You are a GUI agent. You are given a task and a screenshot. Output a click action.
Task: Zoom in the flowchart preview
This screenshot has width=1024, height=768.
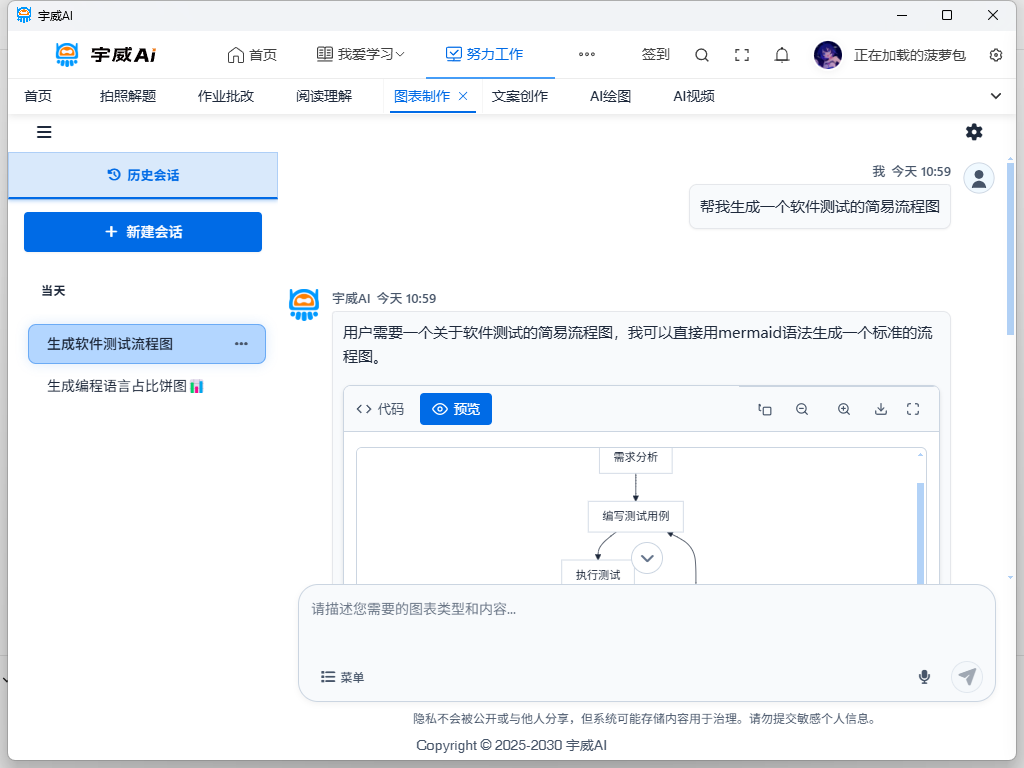[x=844, y=409]
